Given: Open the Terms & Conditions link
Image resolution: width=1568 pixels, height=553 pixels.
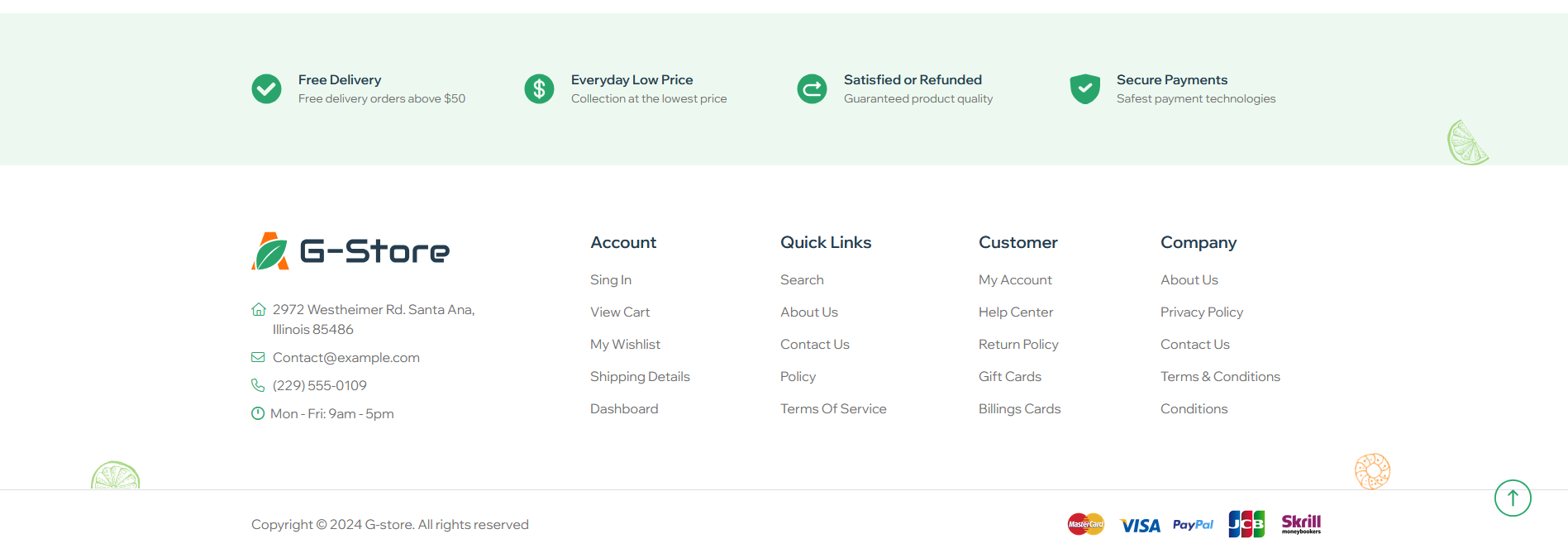Looking at the screenshot, I should coord(1220,376).
